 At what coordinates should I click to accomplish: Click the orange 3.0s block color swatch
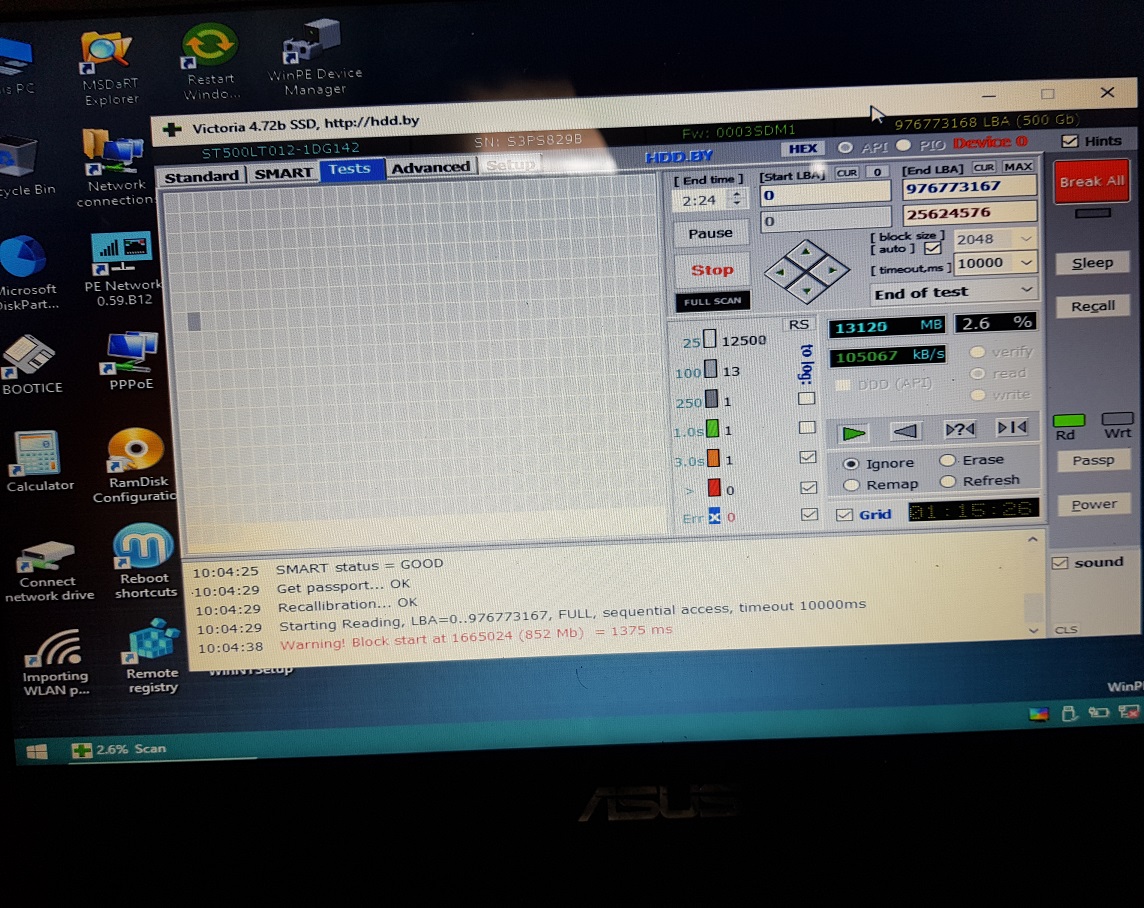click(x=714, y=459)
